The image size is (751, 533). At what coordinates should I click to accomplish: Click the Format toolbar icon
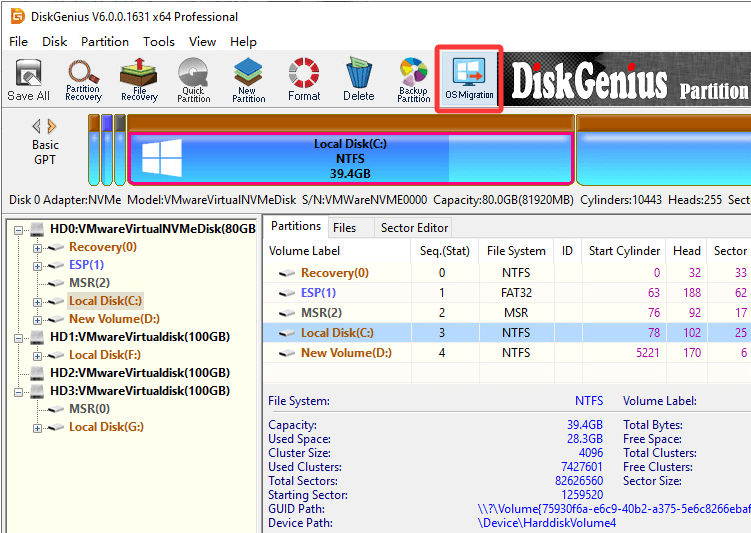[304, 79]
